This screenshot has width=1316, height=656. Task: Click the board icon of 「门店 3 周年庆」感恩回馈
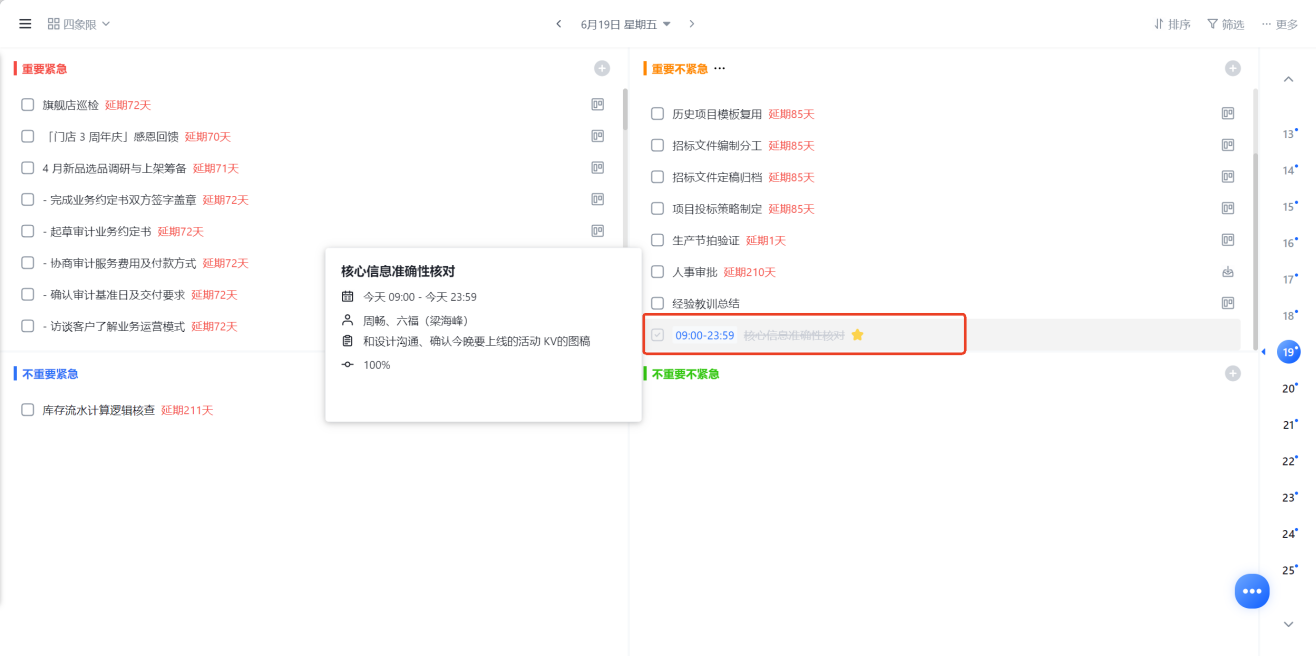pos(598,136)
